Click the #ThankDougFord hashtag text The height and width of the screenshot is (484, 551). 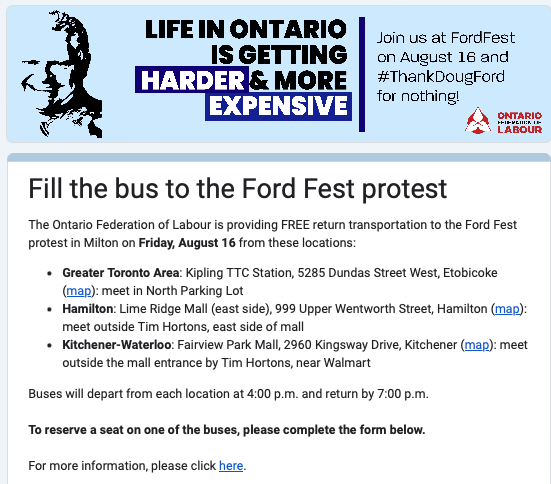tap(441, 77)
